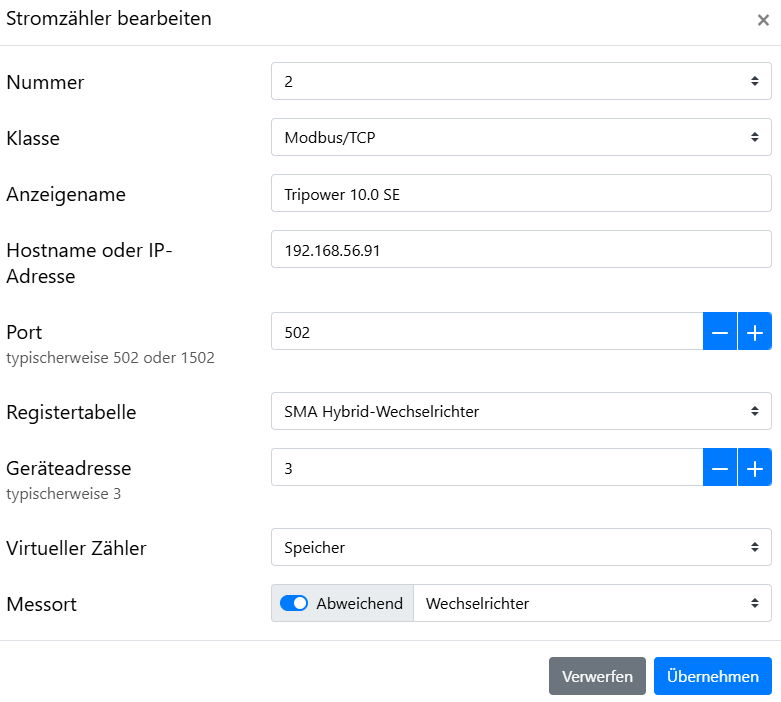Open the Nummer dropdown

click(521, 81)
